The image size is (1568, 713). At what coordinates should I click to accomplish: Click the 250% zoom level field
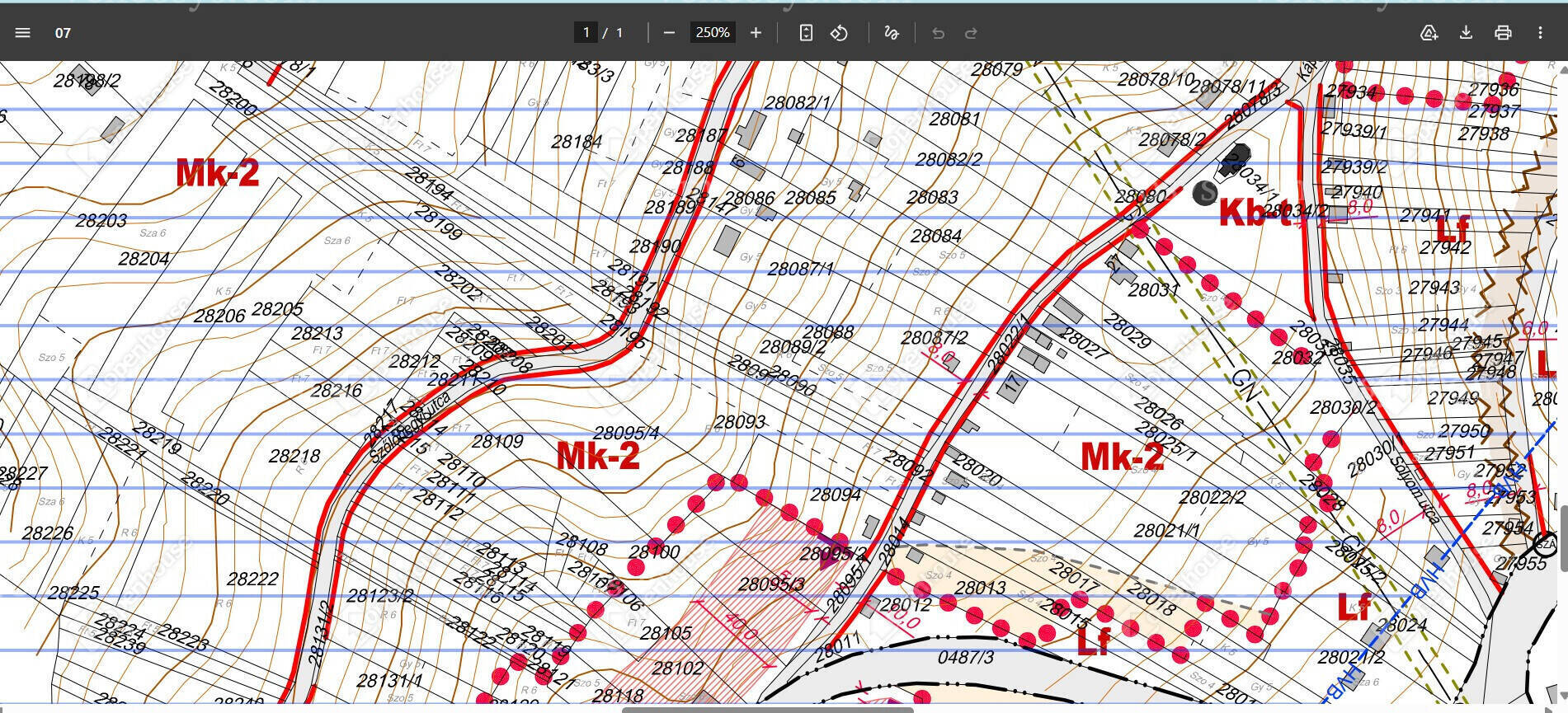[713, 32]
